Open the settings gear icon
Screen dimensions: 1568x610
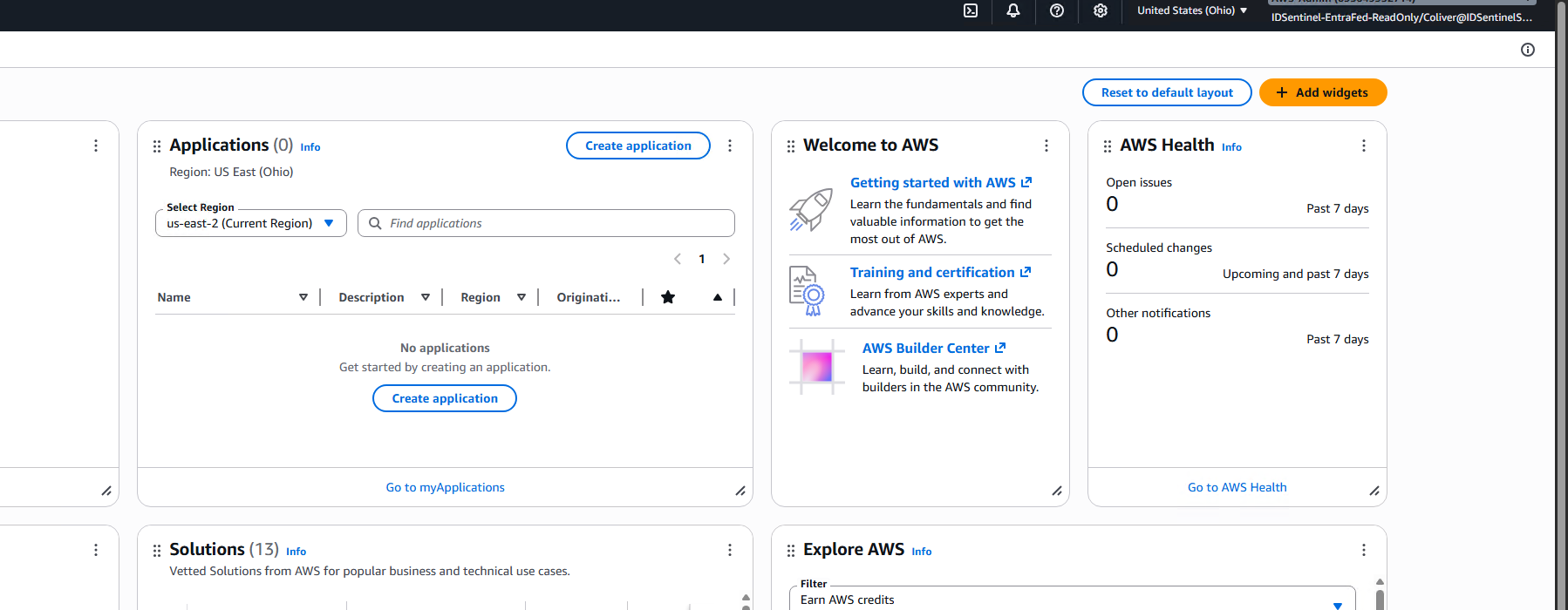(x=1101, y=10)
